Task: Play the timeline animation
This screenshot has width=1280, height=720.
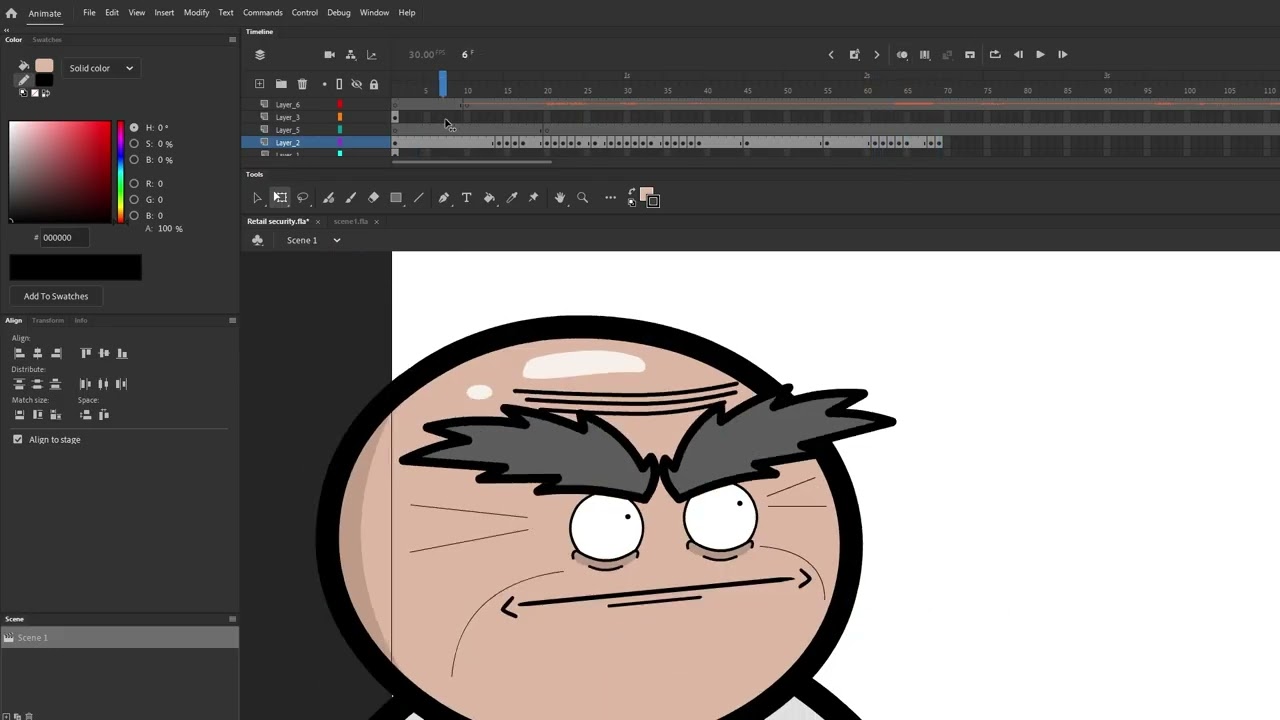Action: (x=1040, y=55)
